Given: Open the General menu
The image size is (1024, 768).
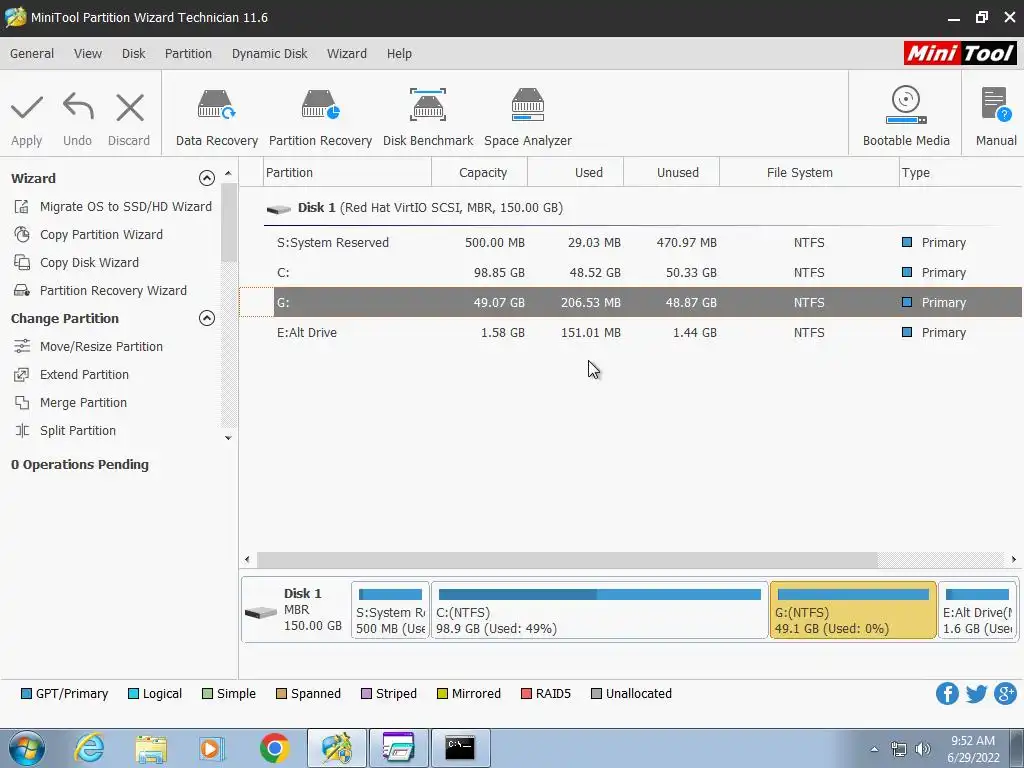Looking at the screenshot, I should tap(31, 54).
